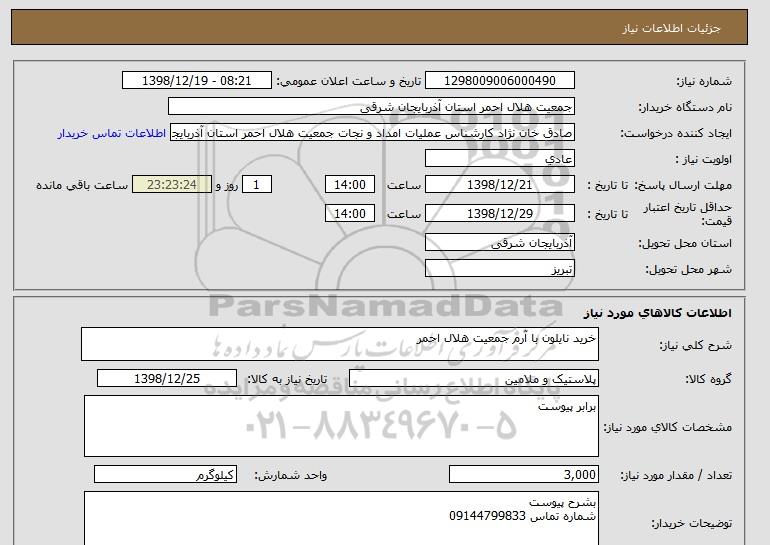Screen dimensions: 770x545
Task: Click price validity date 1398/12/29
Action: coord(499,214)
